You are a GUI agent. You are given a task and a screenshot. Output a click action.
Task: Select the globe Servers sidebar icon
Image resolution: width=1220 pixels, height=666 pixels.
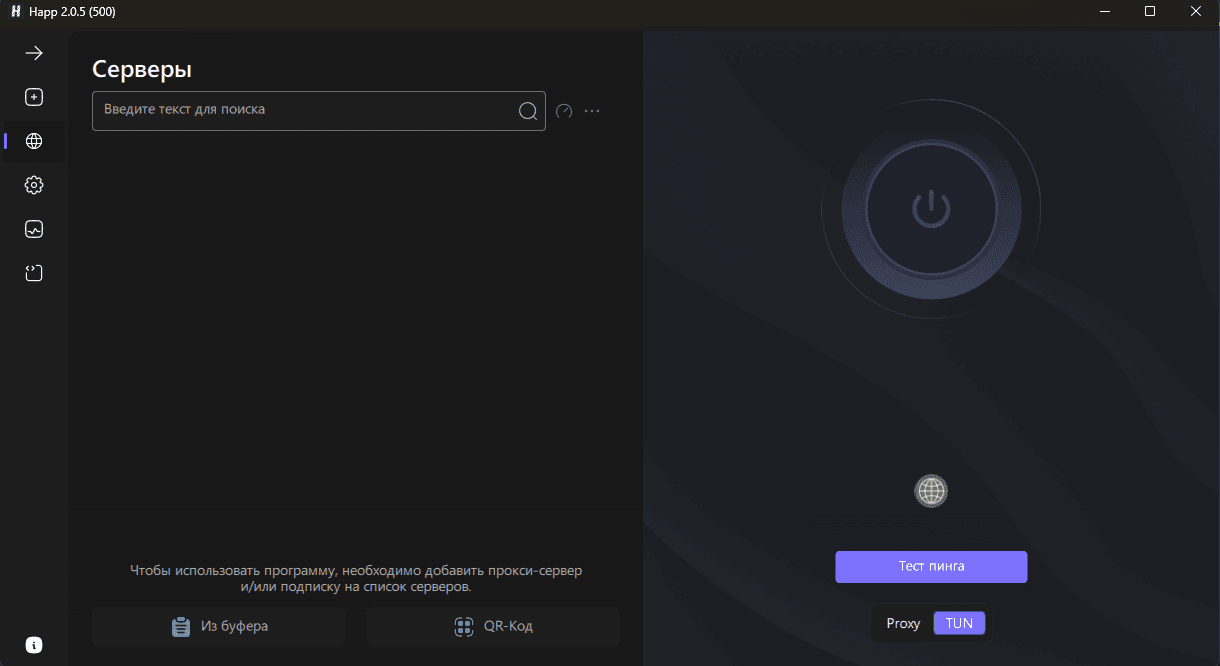tap(34, 141)
